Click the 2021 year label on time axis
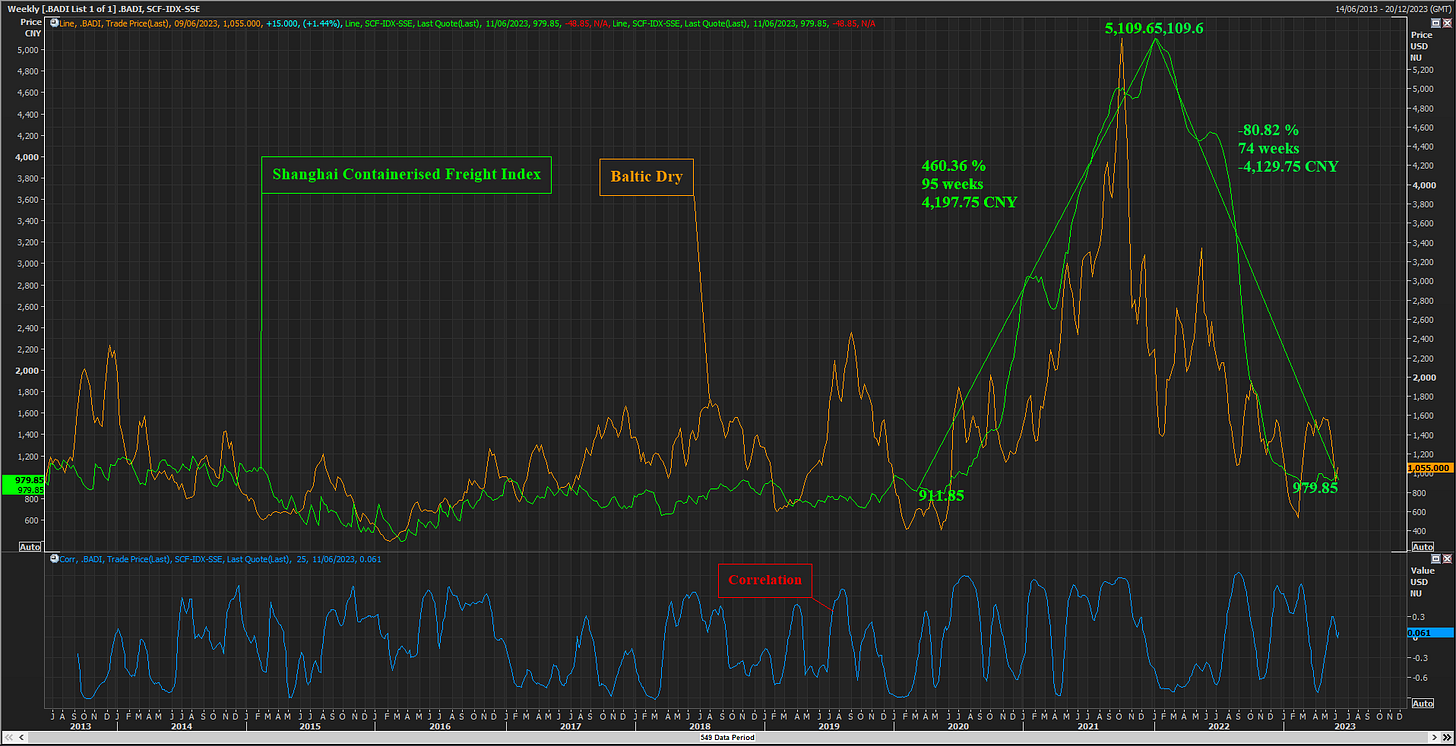This screenshot has height=746, width=1456. tap(1088, 727)
